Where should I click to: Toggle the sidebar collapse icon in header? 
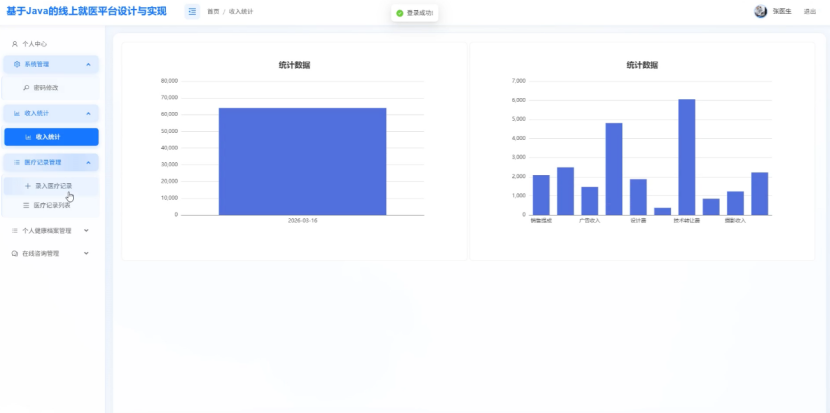(x=192, y=11)
